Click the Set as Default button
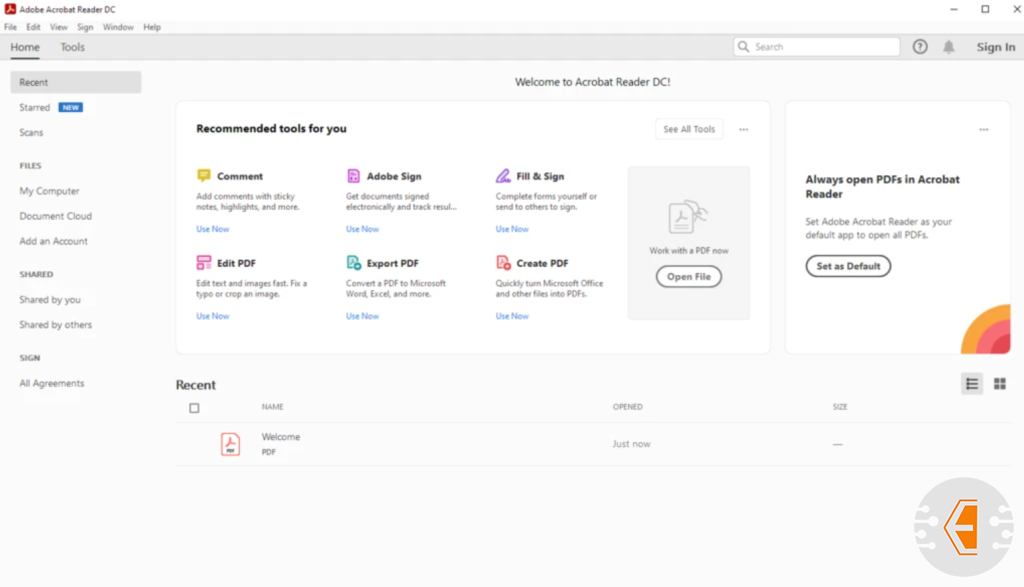 (848, 266)
